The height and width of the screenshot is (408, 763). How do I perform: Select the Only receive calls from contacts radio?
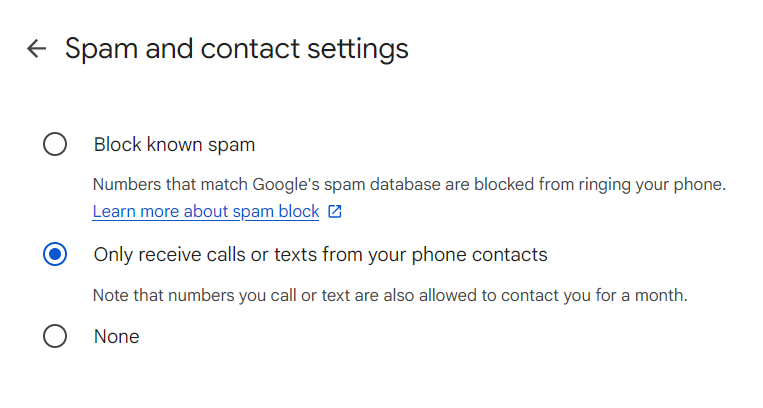(55, 254)
